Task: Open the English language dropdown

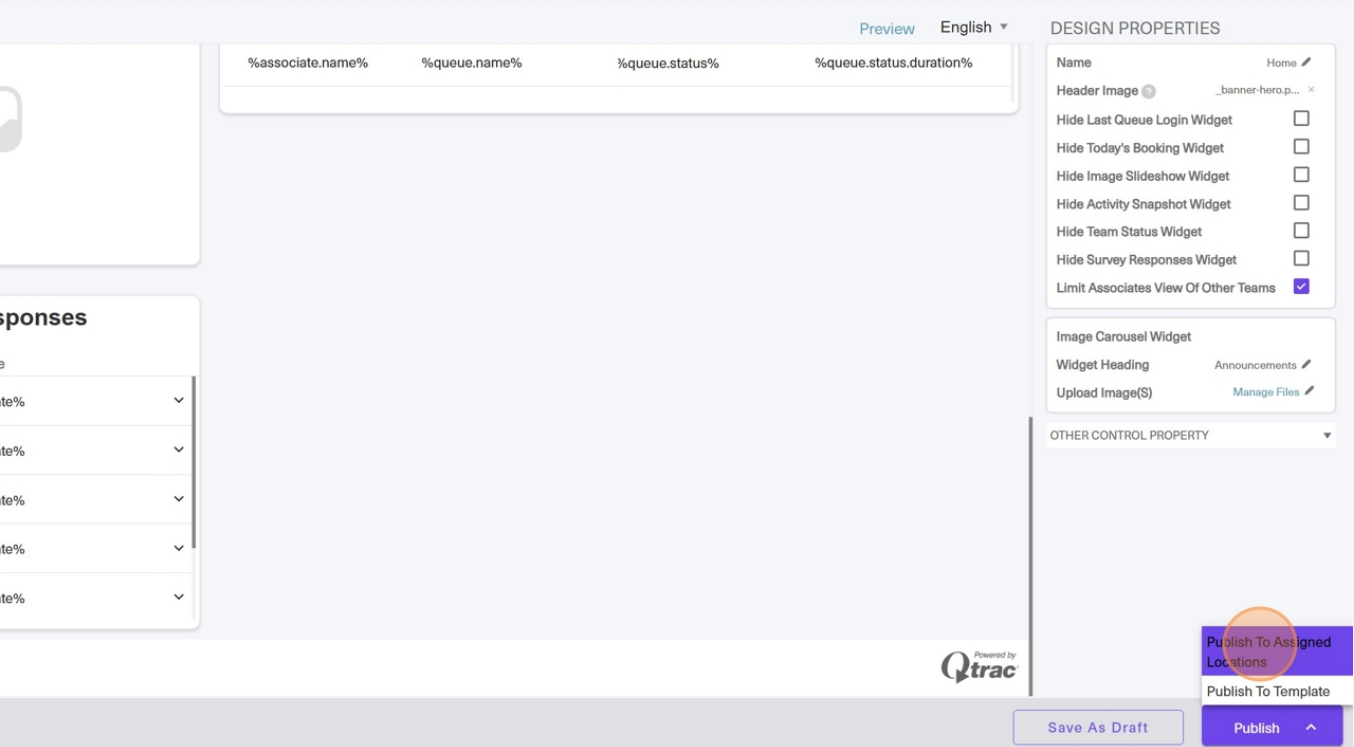Action: click(974, 27)
